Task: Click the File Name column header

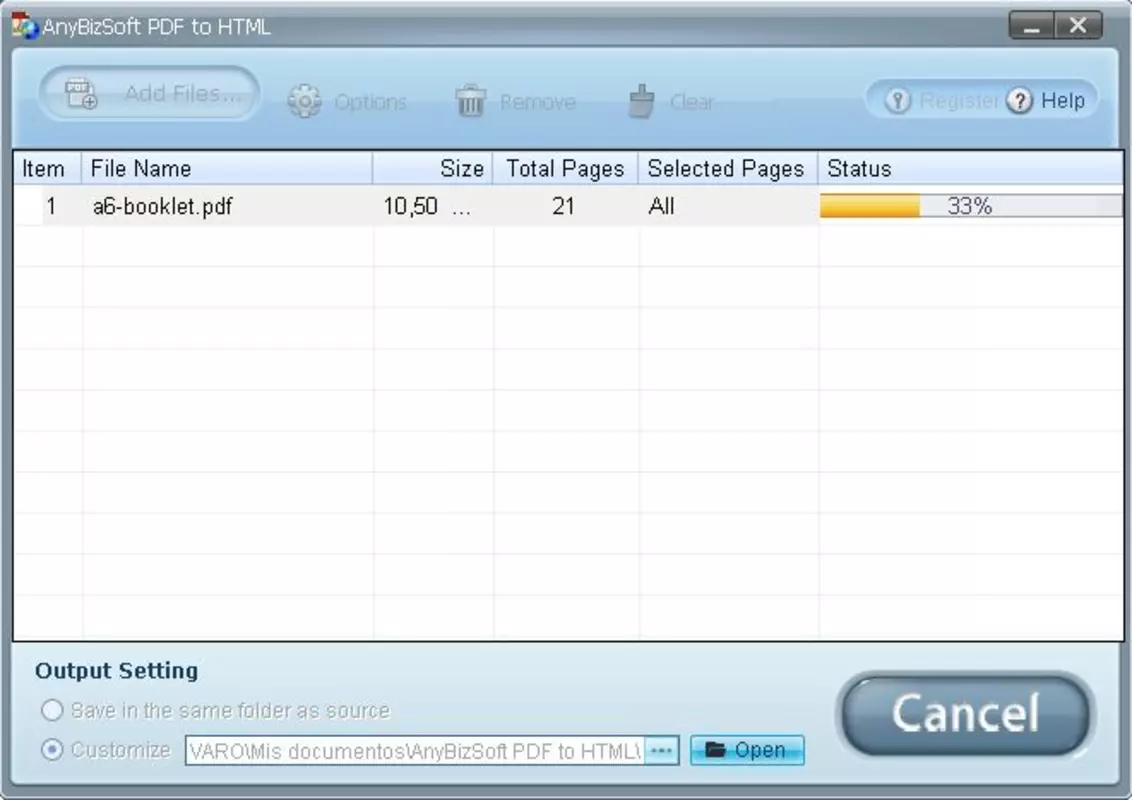Action: click(227, 168)
